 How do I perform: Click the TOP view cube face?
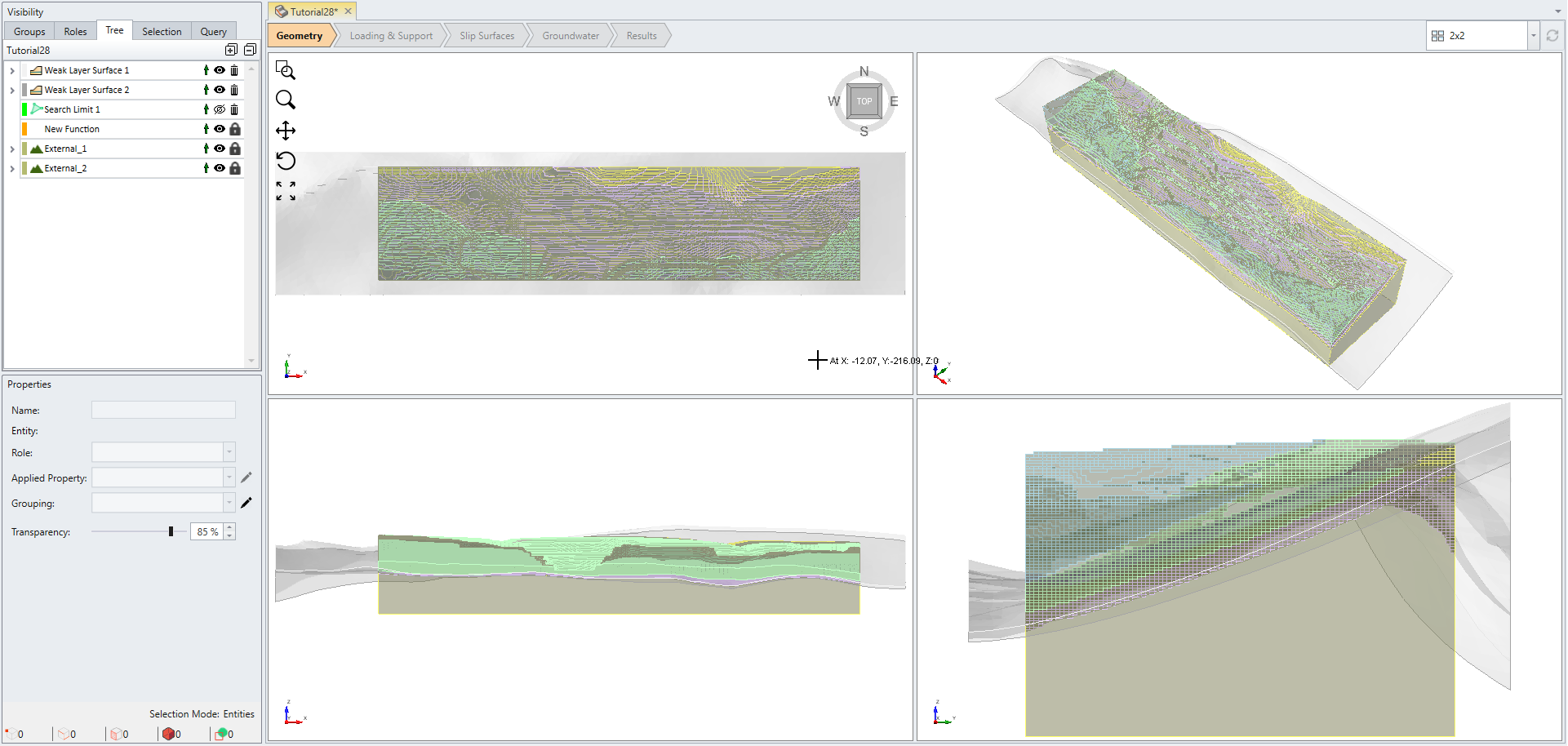[x=864, y=101]
